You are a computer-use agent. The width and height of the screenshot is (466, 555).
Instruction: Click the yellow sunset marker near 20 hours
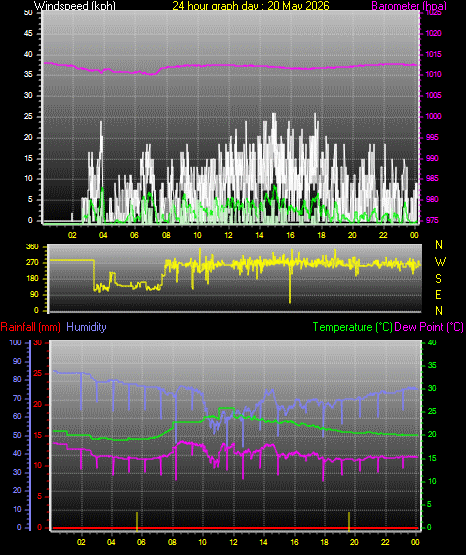tap(349, 521)
